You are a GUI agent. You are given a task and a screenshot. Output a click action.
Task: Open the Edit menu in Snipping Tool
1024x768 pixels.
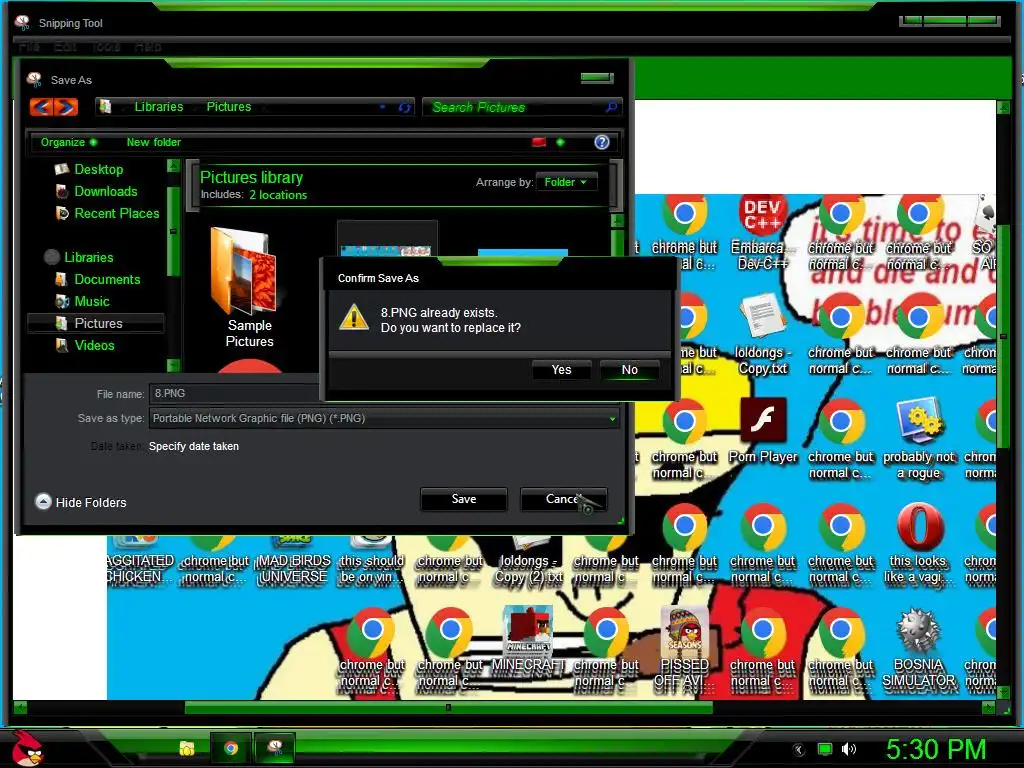pyautogui.click(x=65, y=46)
